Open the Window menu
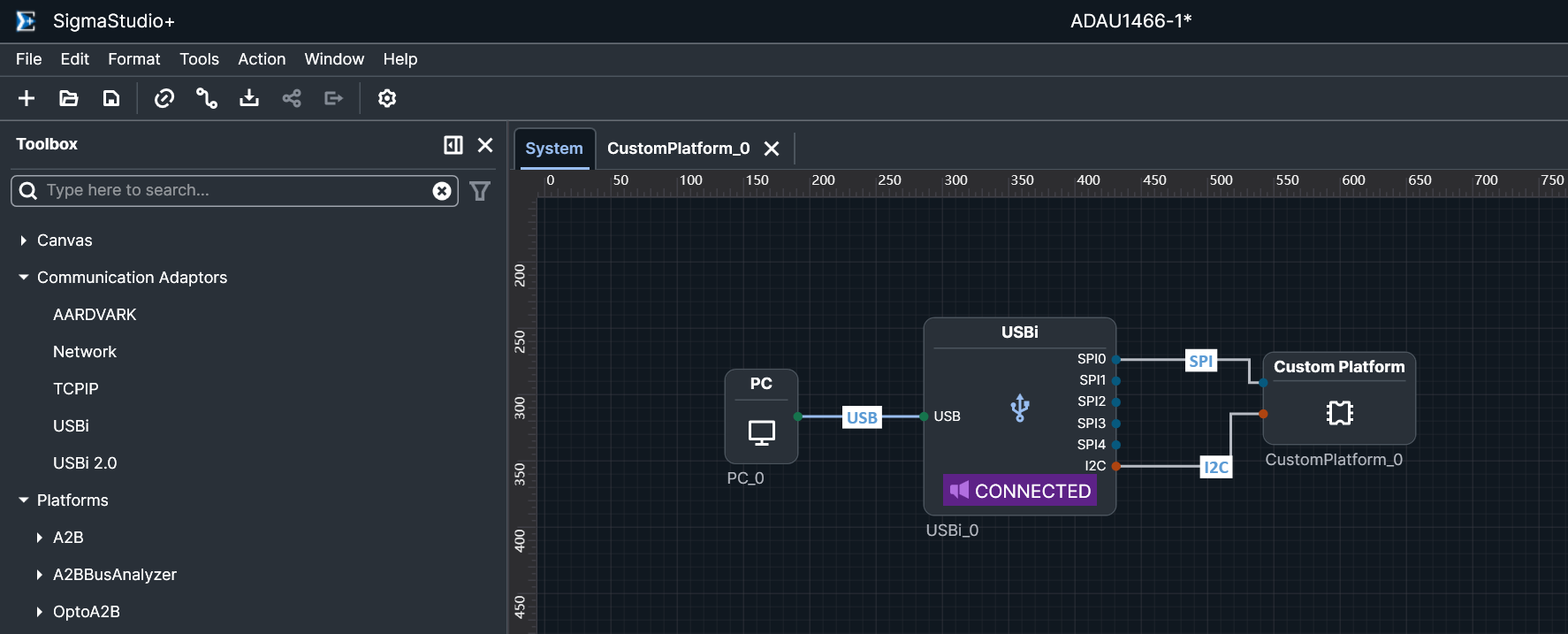 (x=334, y=59)
